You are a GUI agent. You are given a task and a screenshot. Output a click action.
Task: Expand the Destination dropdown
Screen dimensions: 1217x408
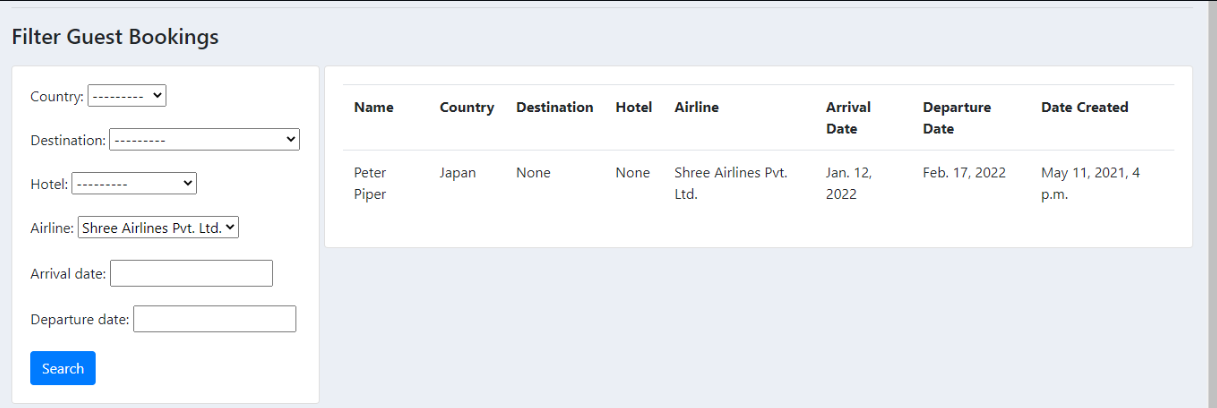point(204,140)
